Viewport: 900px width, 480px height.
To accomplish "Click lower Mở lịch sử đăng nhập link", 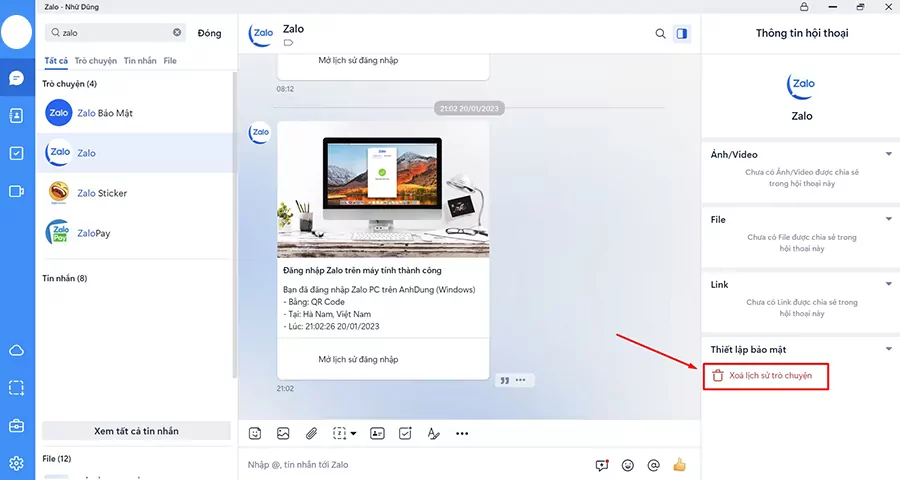I will pos(358,359).
